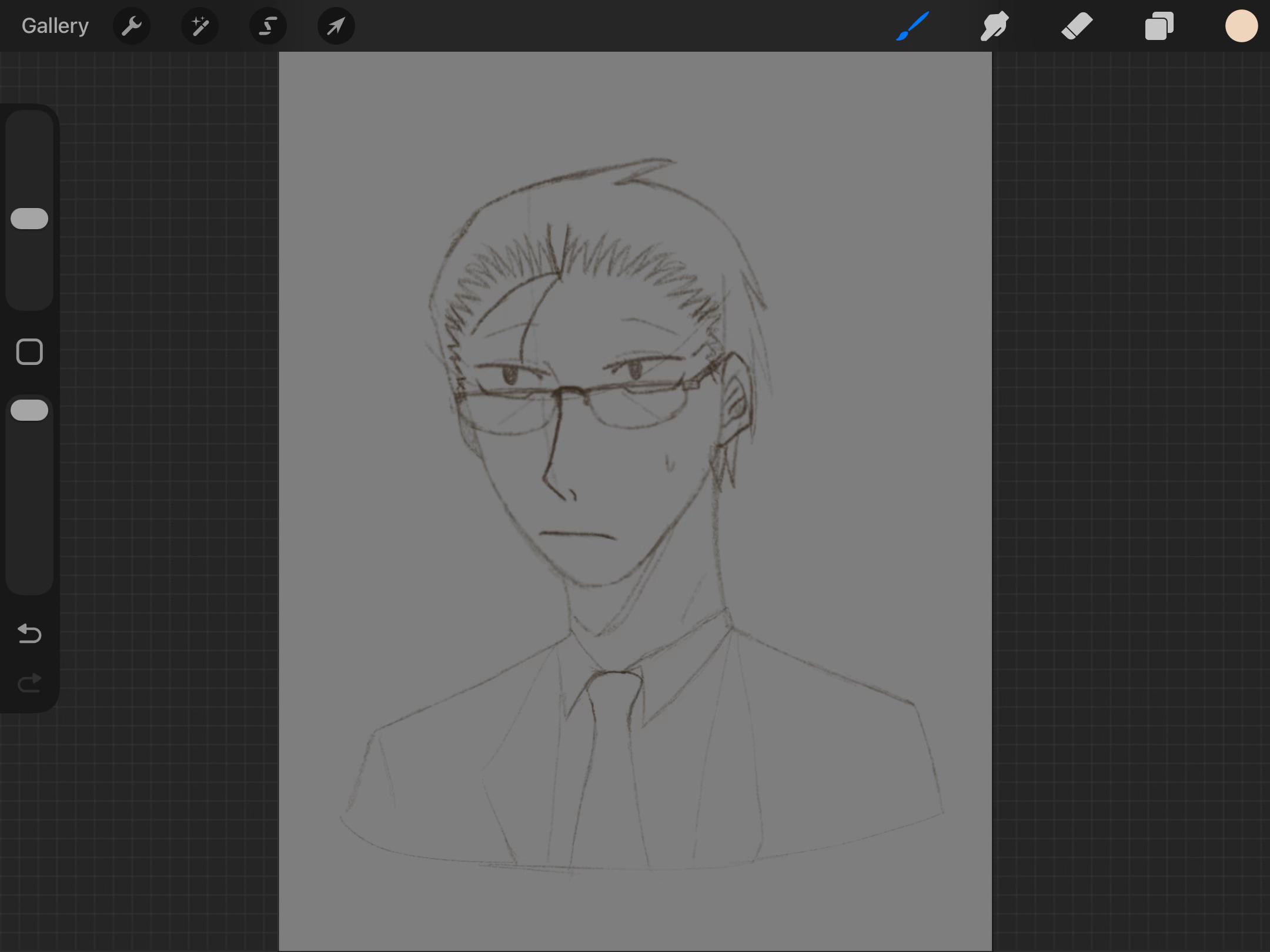Viewport: 1270px width, 952px height.
Task: Click the brush opacity slider handle
Action: pyautogui.click(x=29, y=410)
